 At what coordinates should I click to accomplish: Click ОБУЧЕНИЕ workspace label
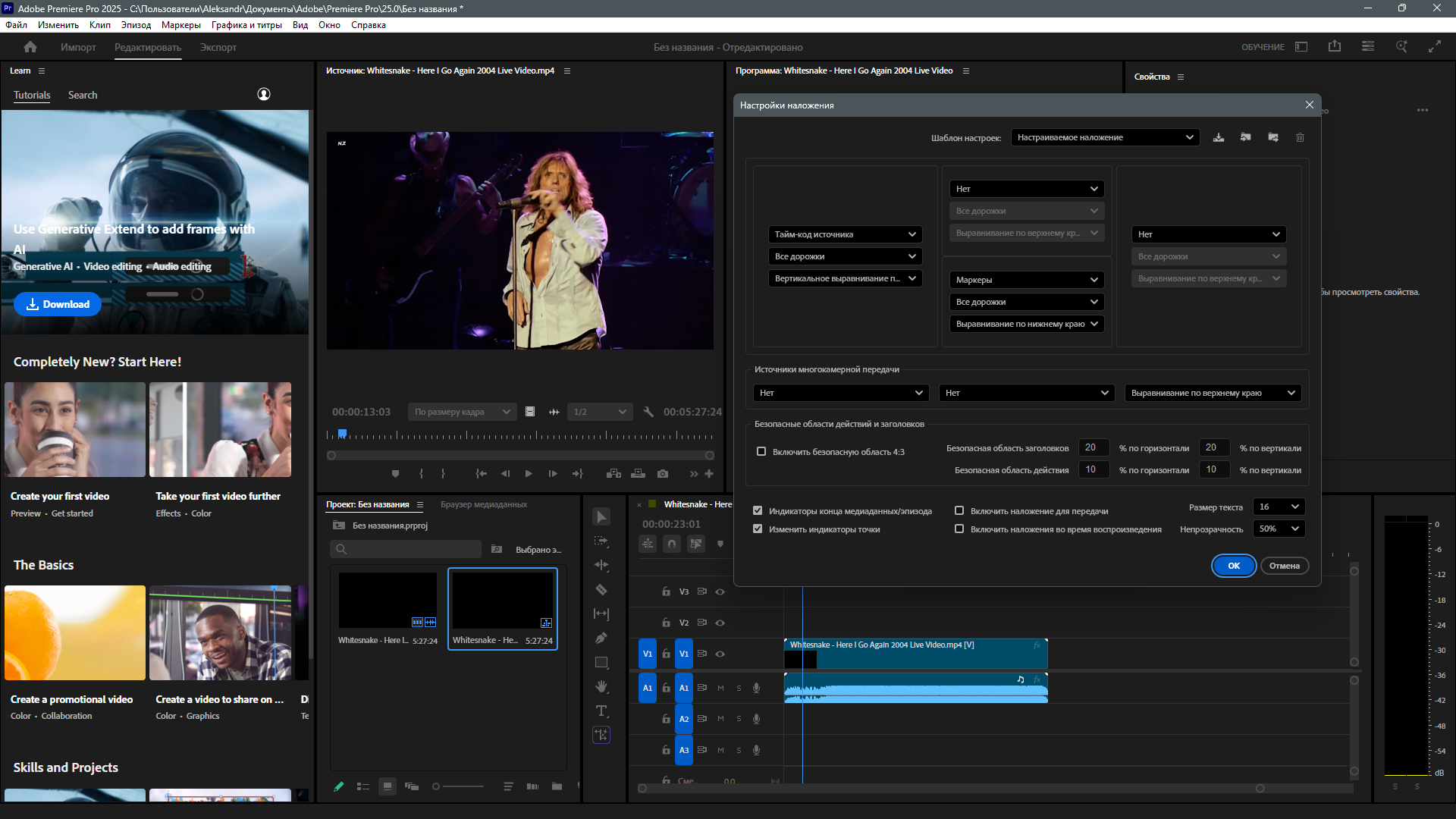(x=1263, y=47)
